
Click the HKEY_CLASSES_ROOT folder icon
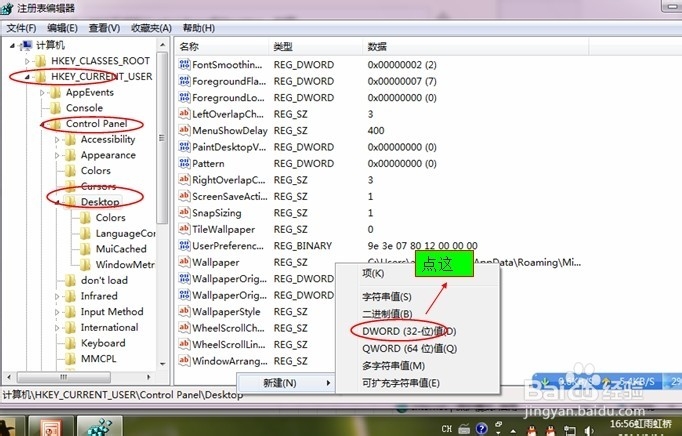point(40,61)
